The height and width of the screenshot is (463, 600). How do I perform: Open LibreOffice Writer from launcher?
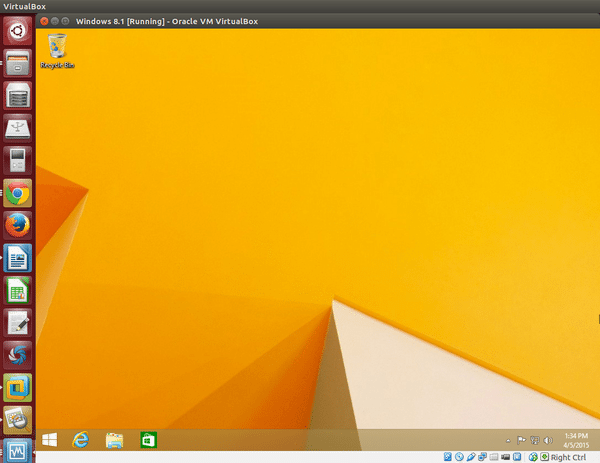coord(17,258)
